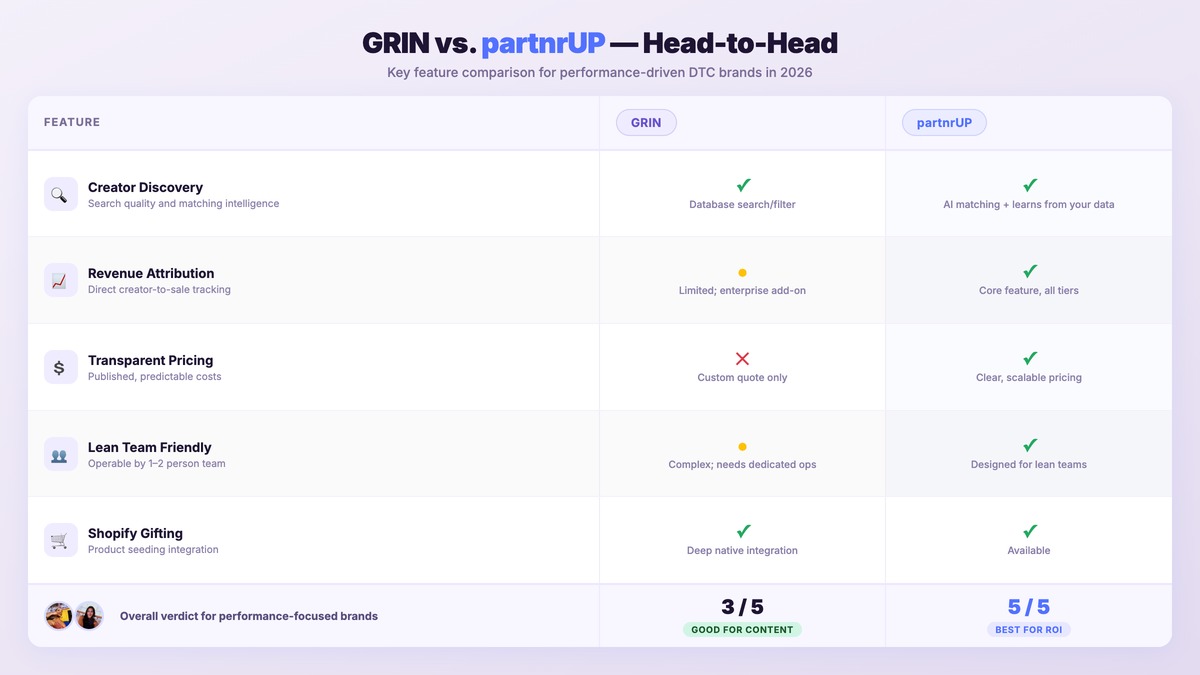1200x675 pixels.
Task: Click 'Published, predictable costs' subtitle
Action: point(155,377)
